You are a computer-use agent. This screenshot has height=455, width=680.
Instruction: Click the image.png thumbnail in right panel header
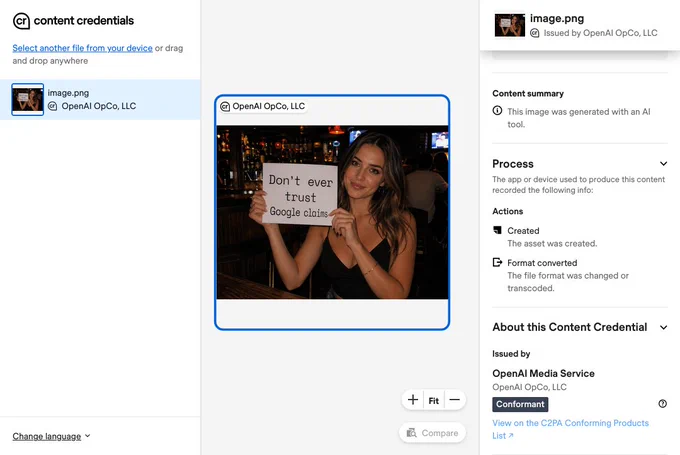(510, 25)
